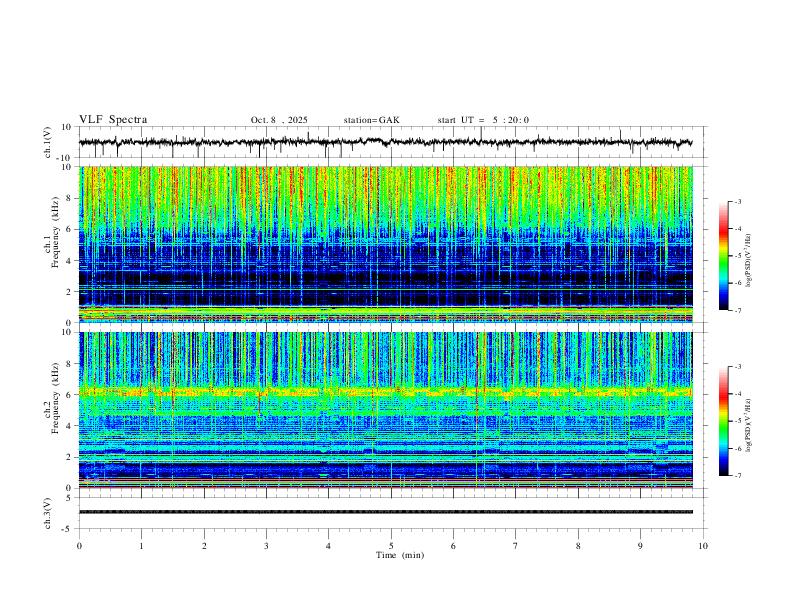Click the ch.1 voltage waveform trace
Image resolution: width=792 pixels, height=612 pixels.
click(x=385, y=142)
